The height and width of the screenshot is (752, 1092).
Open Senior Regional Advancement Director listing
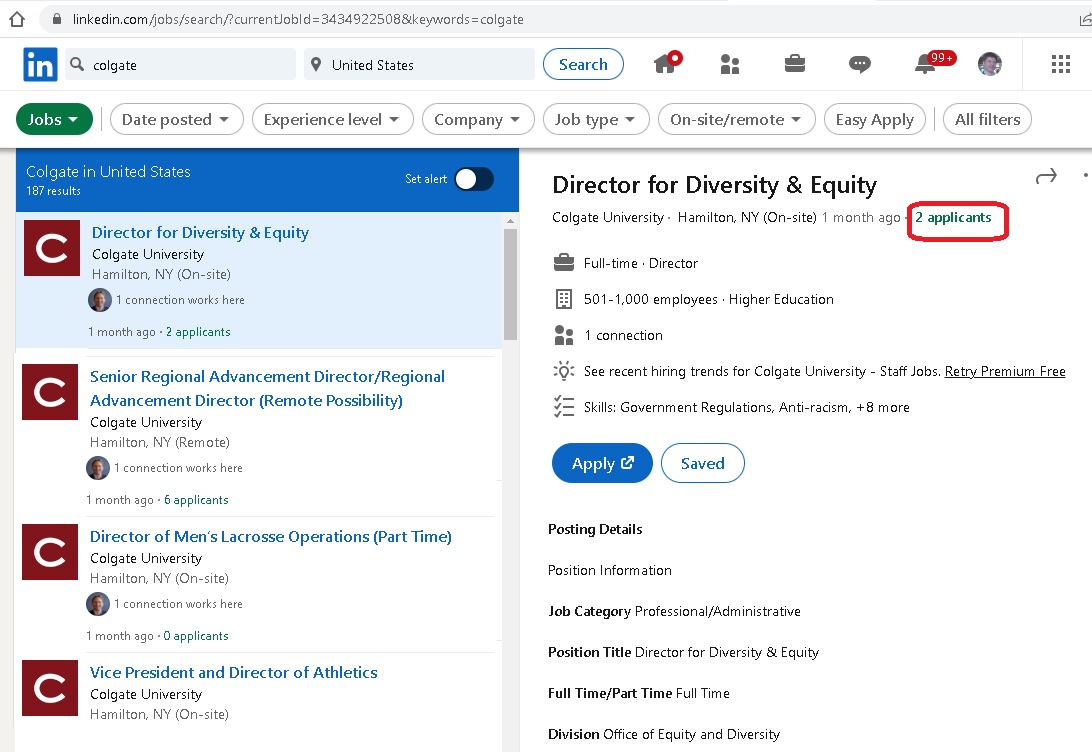tap(267, 389)
